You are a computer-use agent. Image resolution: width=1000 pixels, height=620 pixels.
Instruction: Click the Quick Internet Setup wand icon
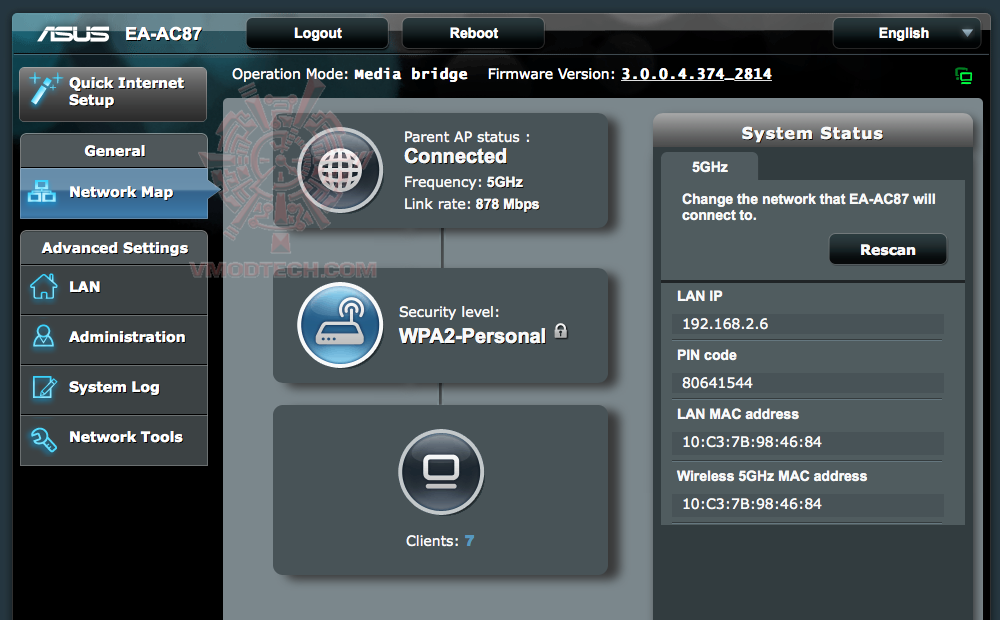(x=45, y=90)
